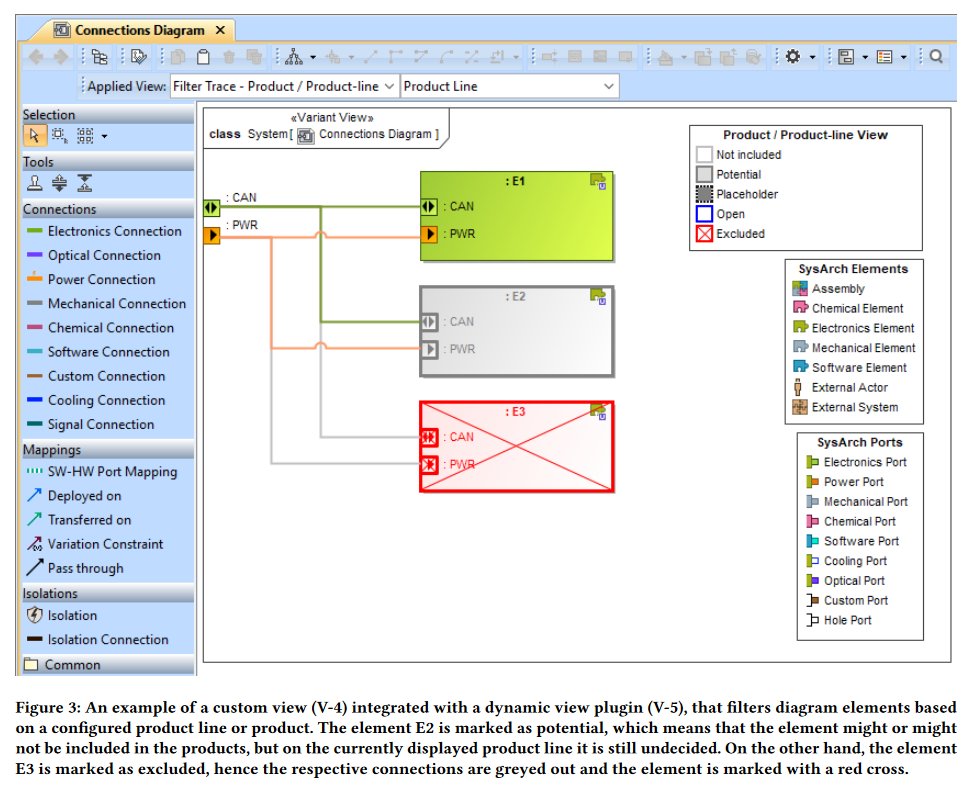Select Optical Connection tool
This screenshot has height=787, width=970.
pos(94,255)
